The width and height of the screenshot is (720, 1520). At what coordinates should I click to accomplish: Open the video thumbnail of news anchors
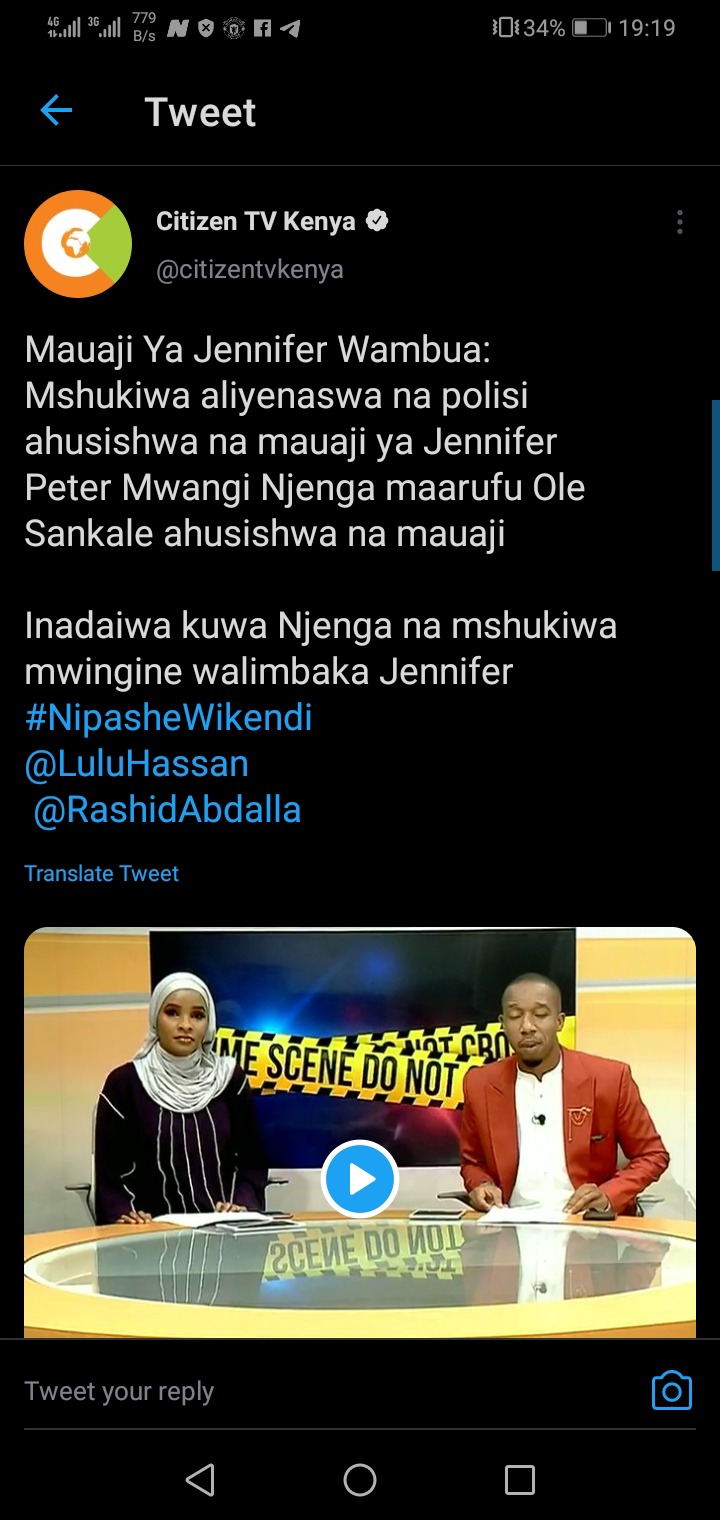point(360,1133)
